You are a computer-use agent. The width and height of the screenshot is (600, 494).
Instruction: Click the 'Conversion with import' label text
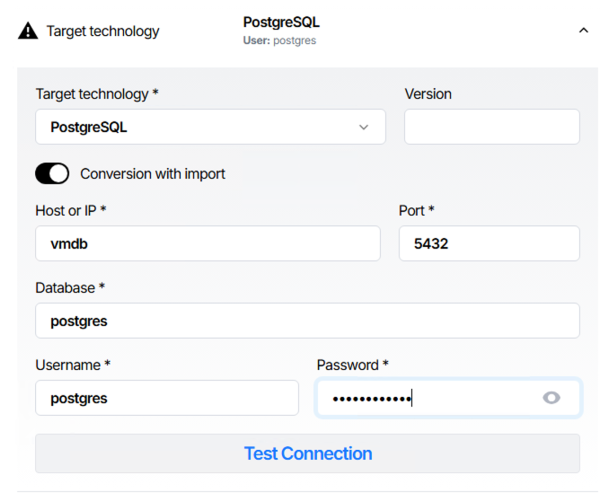[x=152, y=174]
